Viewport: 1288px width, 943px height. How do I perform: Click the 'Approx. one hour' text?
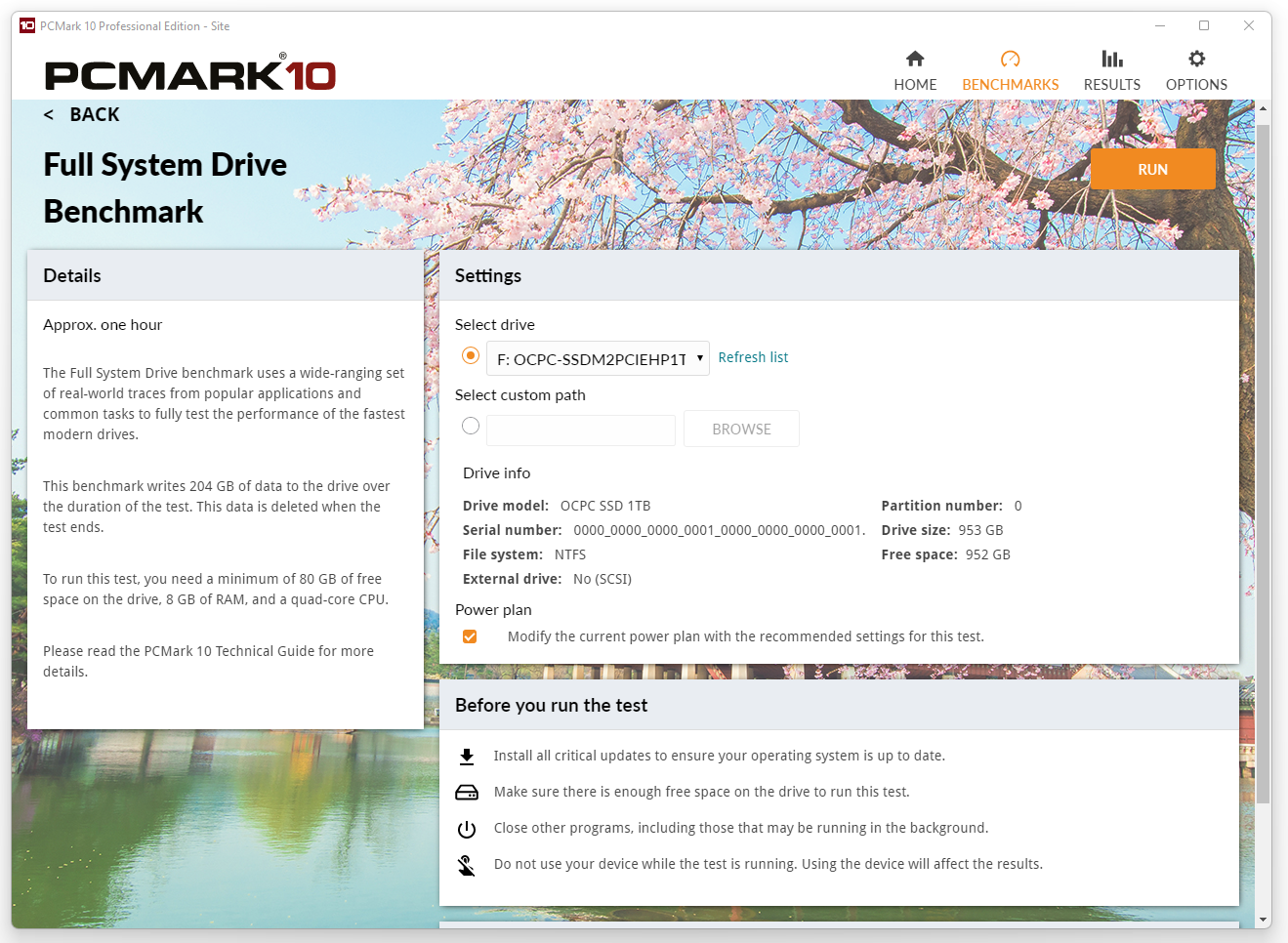(x=103, y=325)
